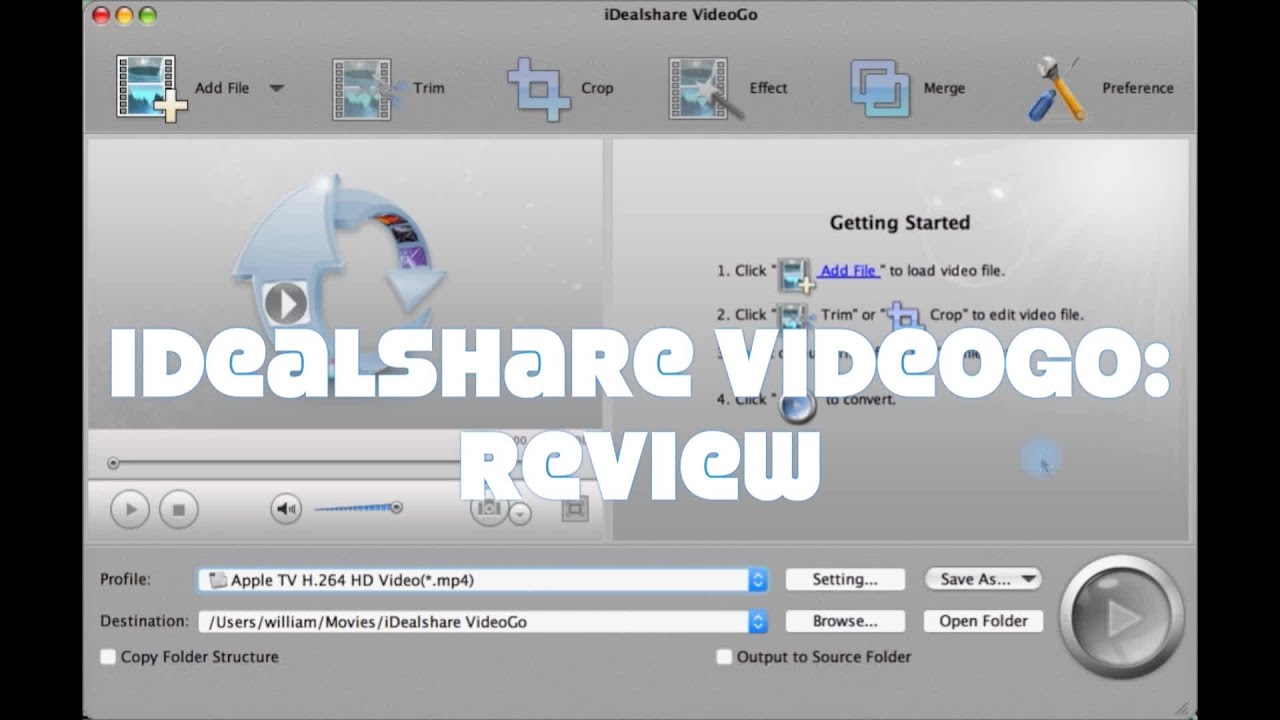Click the big round Convert button
Viewport: 1280px width, 720px height.
pyautogui.click(x=1121, y=617)
